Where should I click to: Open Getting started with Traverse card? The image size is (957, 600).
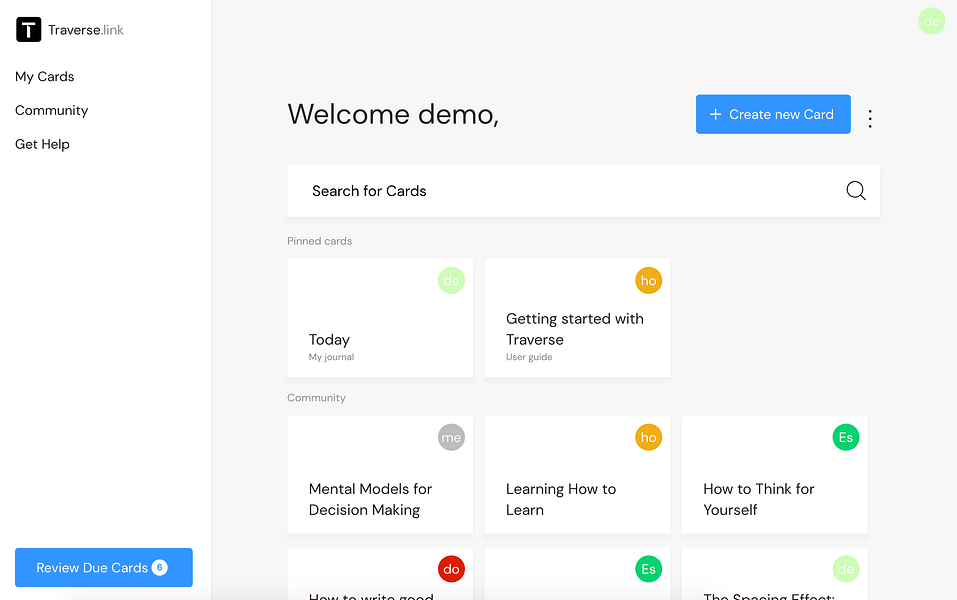577,317
